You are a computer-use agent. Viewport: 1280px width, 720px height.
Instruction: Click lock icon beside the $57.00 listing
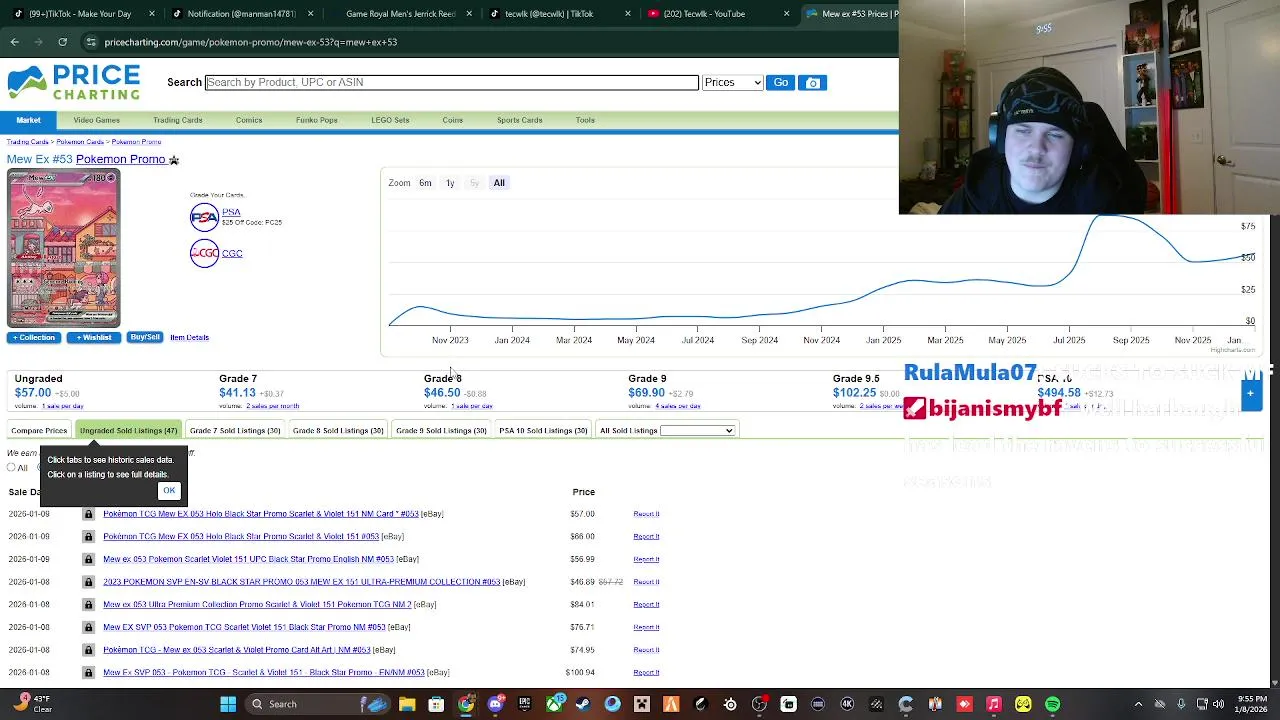coord(88,514)
